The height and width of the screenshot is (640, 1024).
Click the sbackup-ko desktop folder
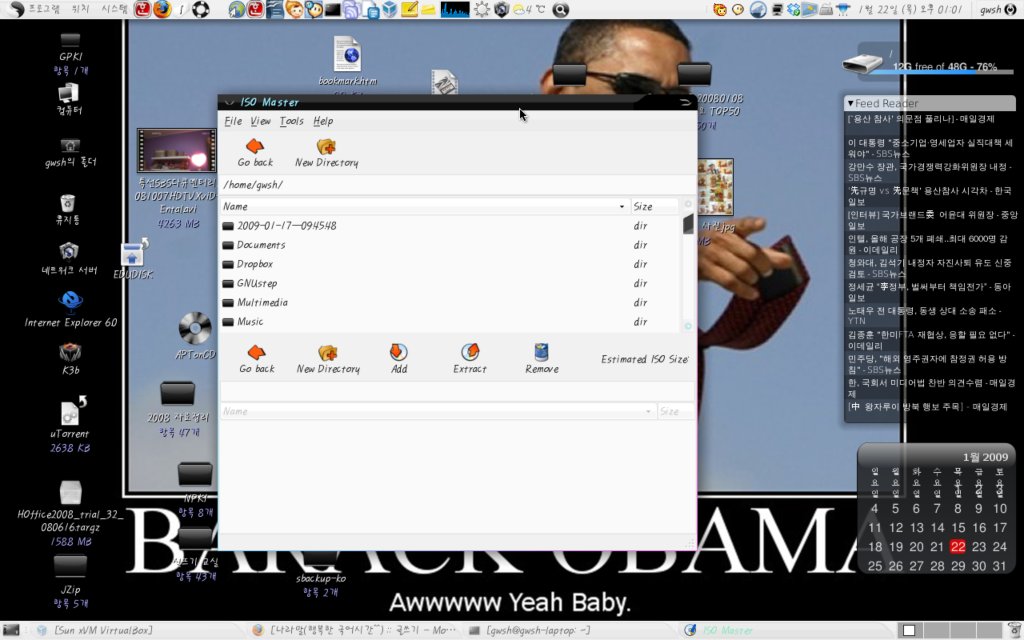(320, 560)
